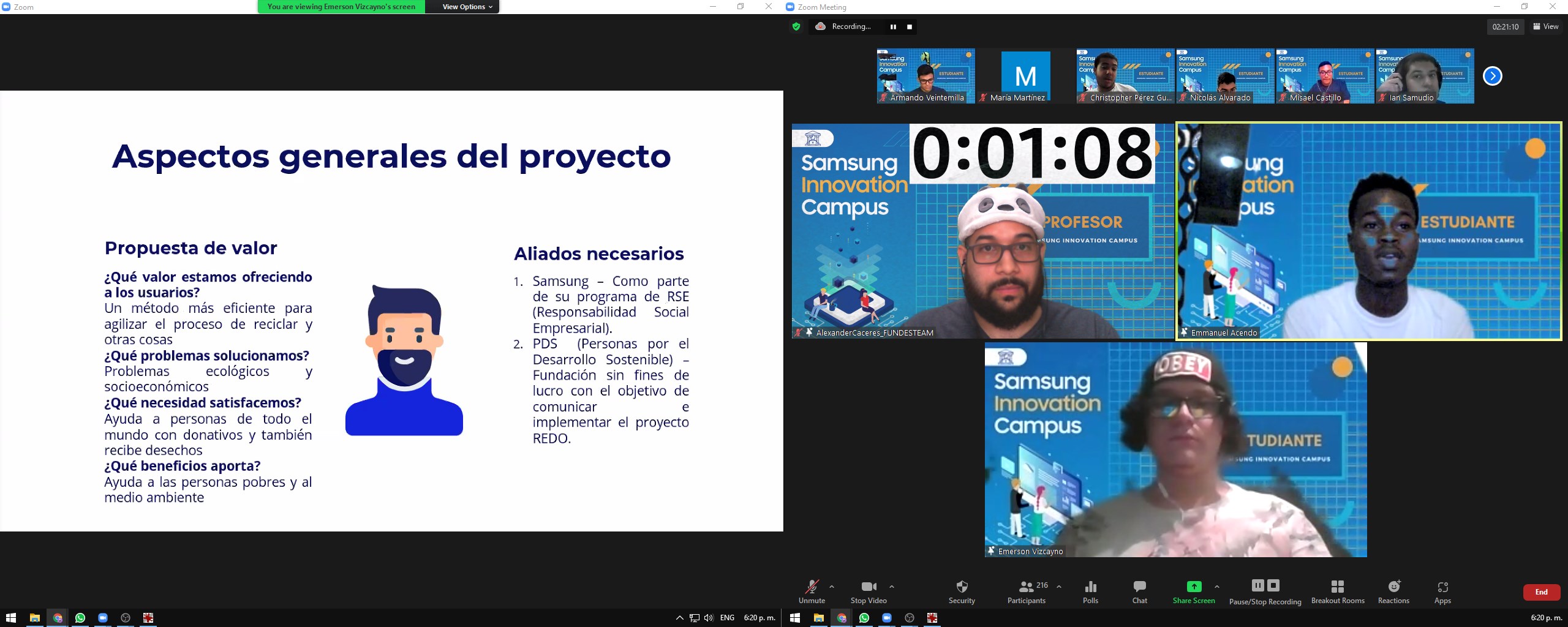The image size is (1568, 627).
Task: Click the red End meeting button
Action: [1541, 592]
